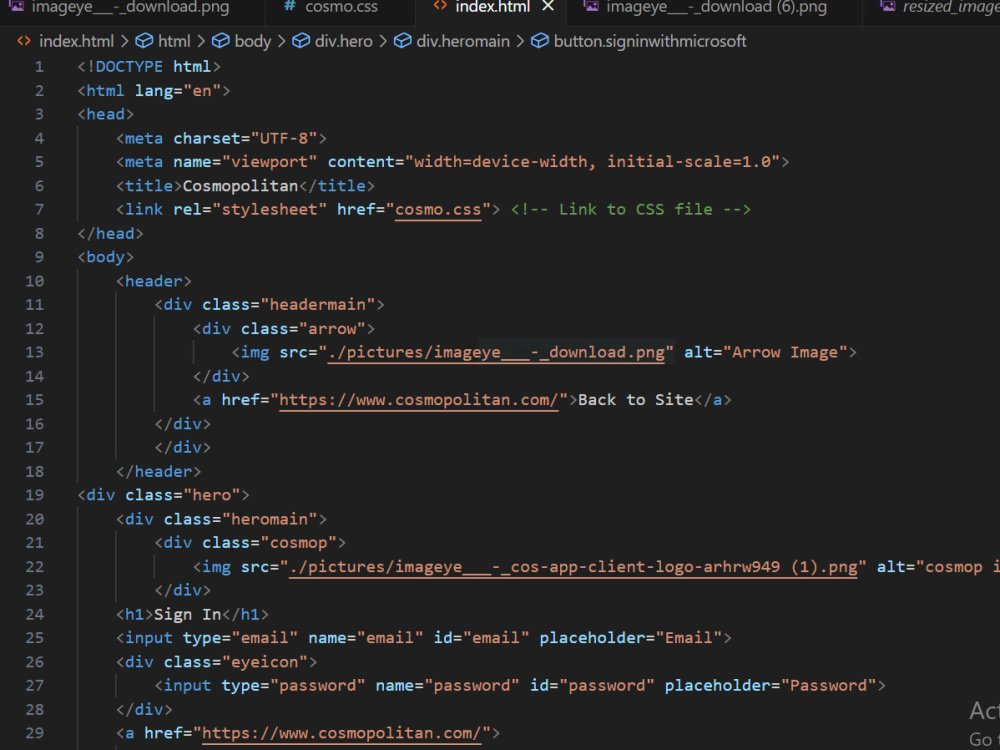Click the id="email" attribute
Screen dimensions: 1000x750
(x=482, y=638)
